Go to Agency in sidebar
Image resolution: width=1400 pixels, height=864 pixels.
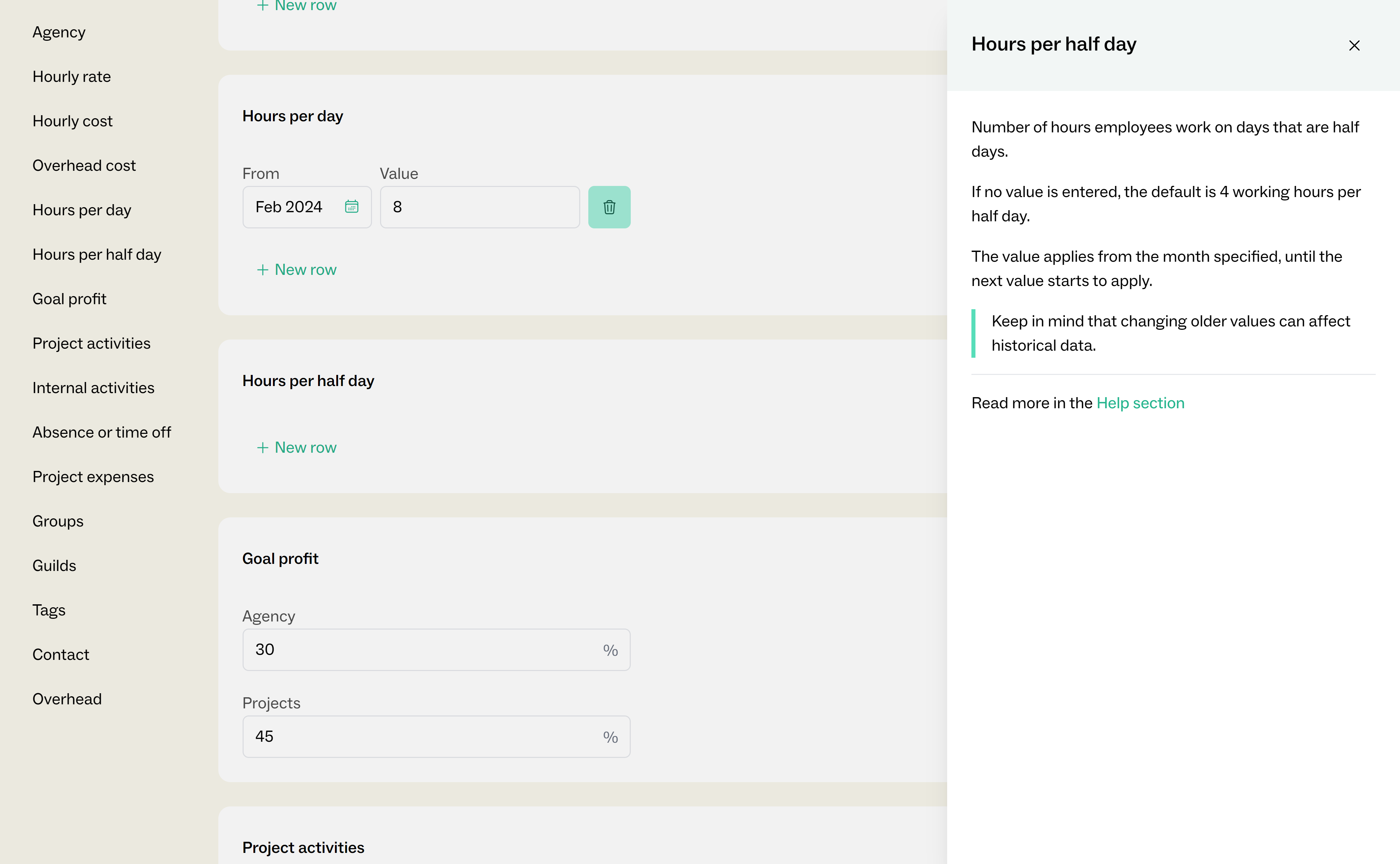59,33
